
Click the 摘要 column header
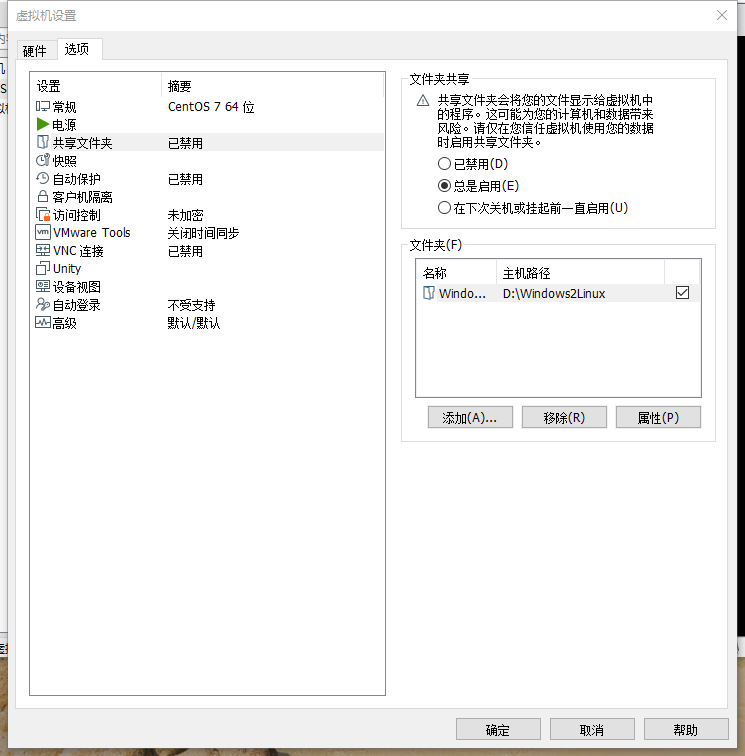[x=272, y=86]
